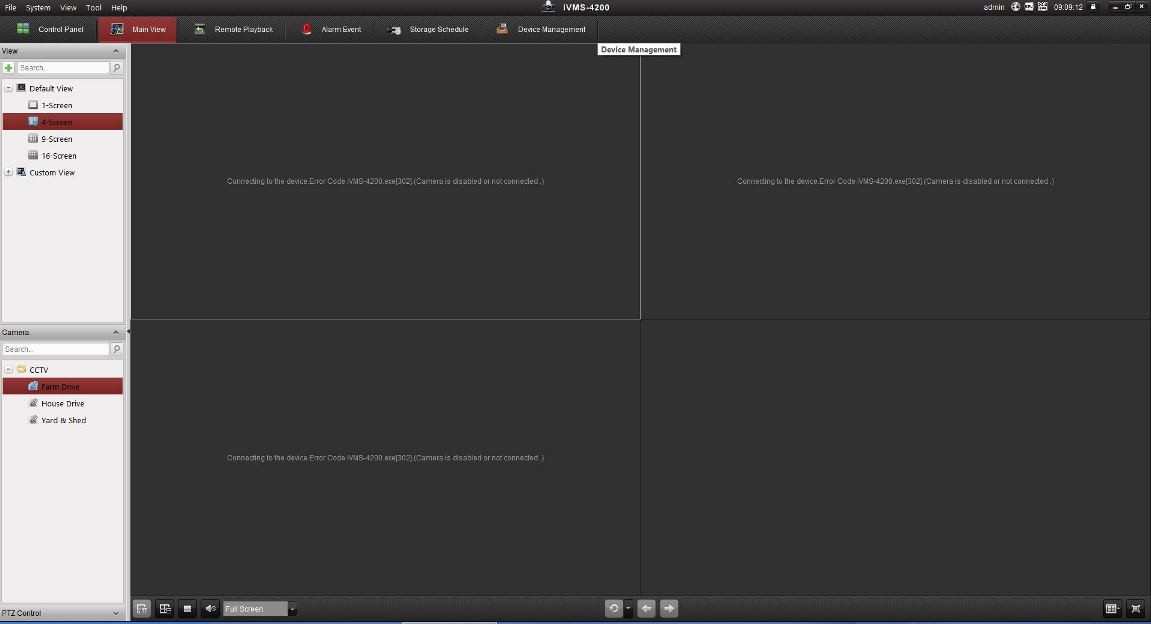Expand the Custom View tree node
Image resolution: width=1151 pixels, height=624 pixels.
[9, 172]
